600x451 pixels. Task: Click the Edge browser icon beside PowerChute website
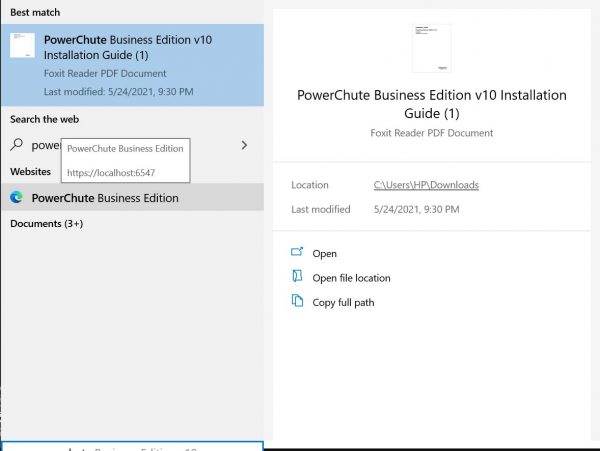click(x=17, y=198)
